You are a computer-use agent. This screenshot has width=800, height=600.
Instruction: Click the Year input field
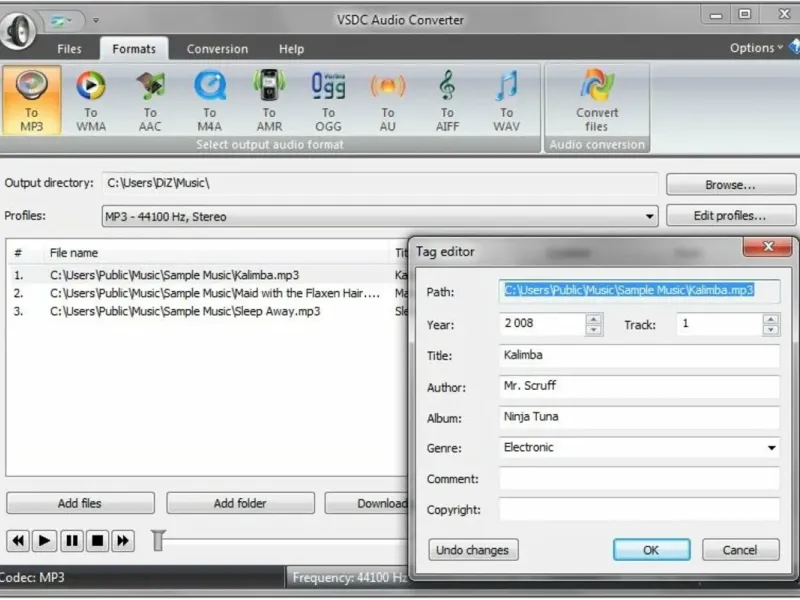click(x=543, y=324)
